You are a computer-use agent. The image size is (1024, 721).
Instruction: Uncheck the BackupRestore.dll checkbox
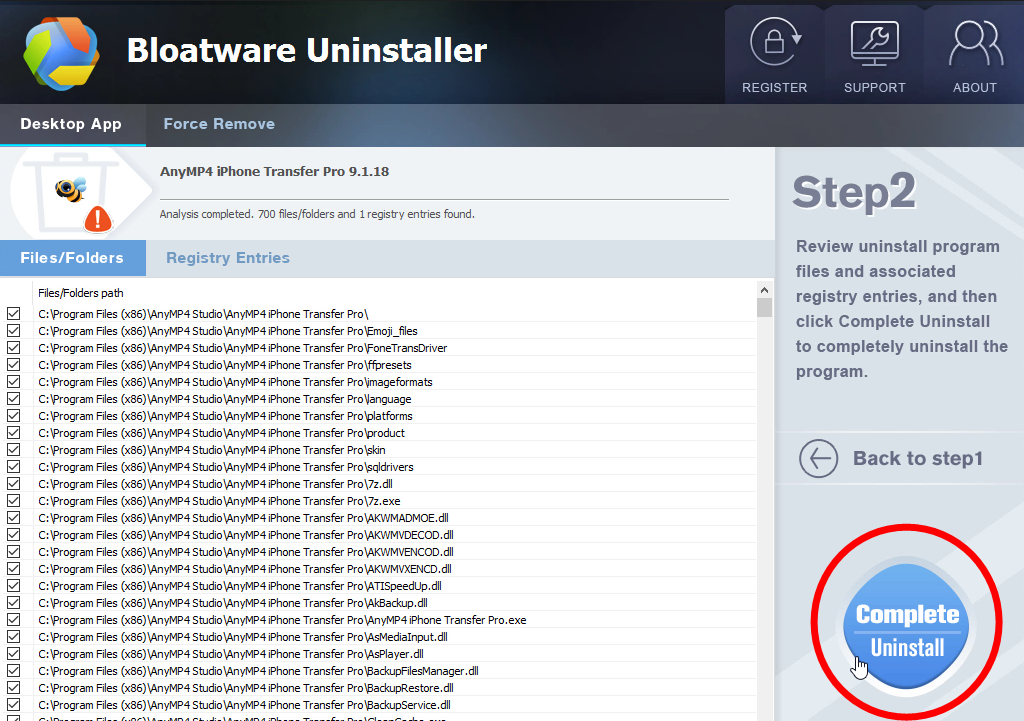click(13, 688)
